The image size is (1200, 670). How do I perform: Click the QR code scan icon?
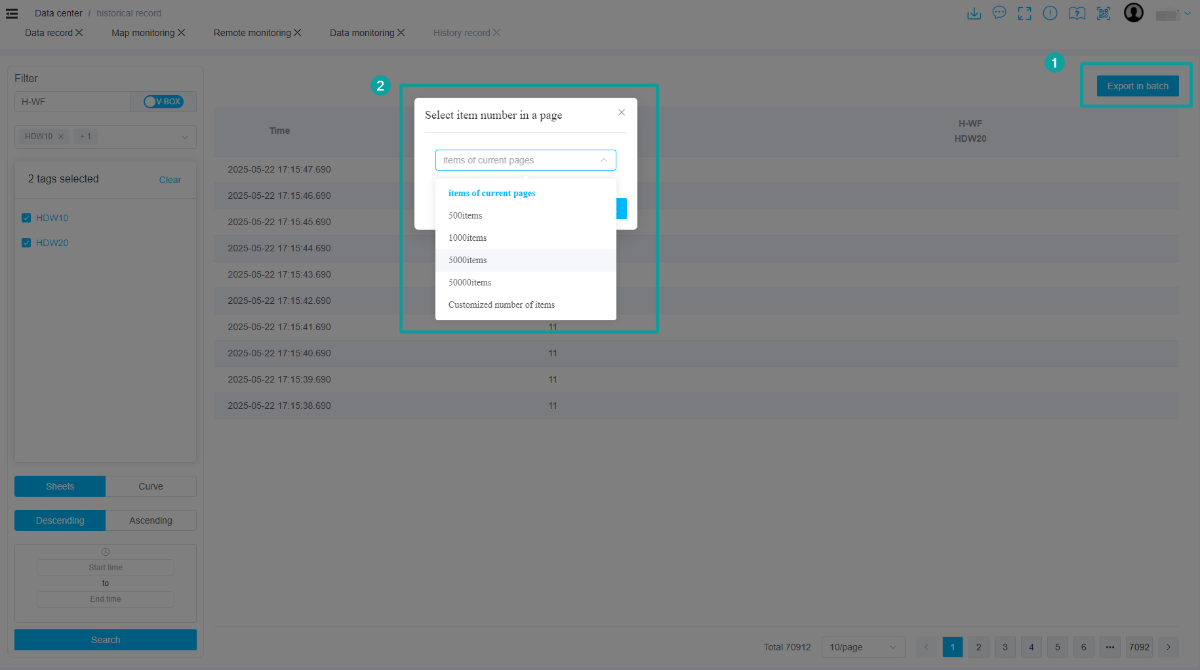[1103, 13]
